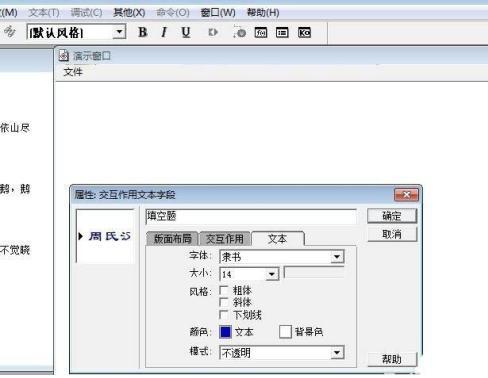Toggle Underline formatting in toolbar
The height and width of the screenshot is (378, 488).
[x=186, y=32]
